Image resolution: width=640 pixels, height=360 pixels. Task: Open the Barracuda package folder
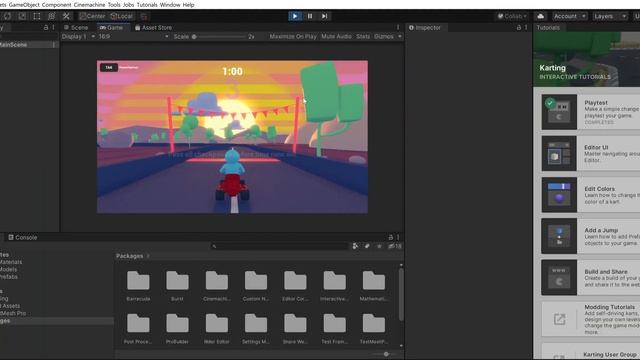coord(138,286)
